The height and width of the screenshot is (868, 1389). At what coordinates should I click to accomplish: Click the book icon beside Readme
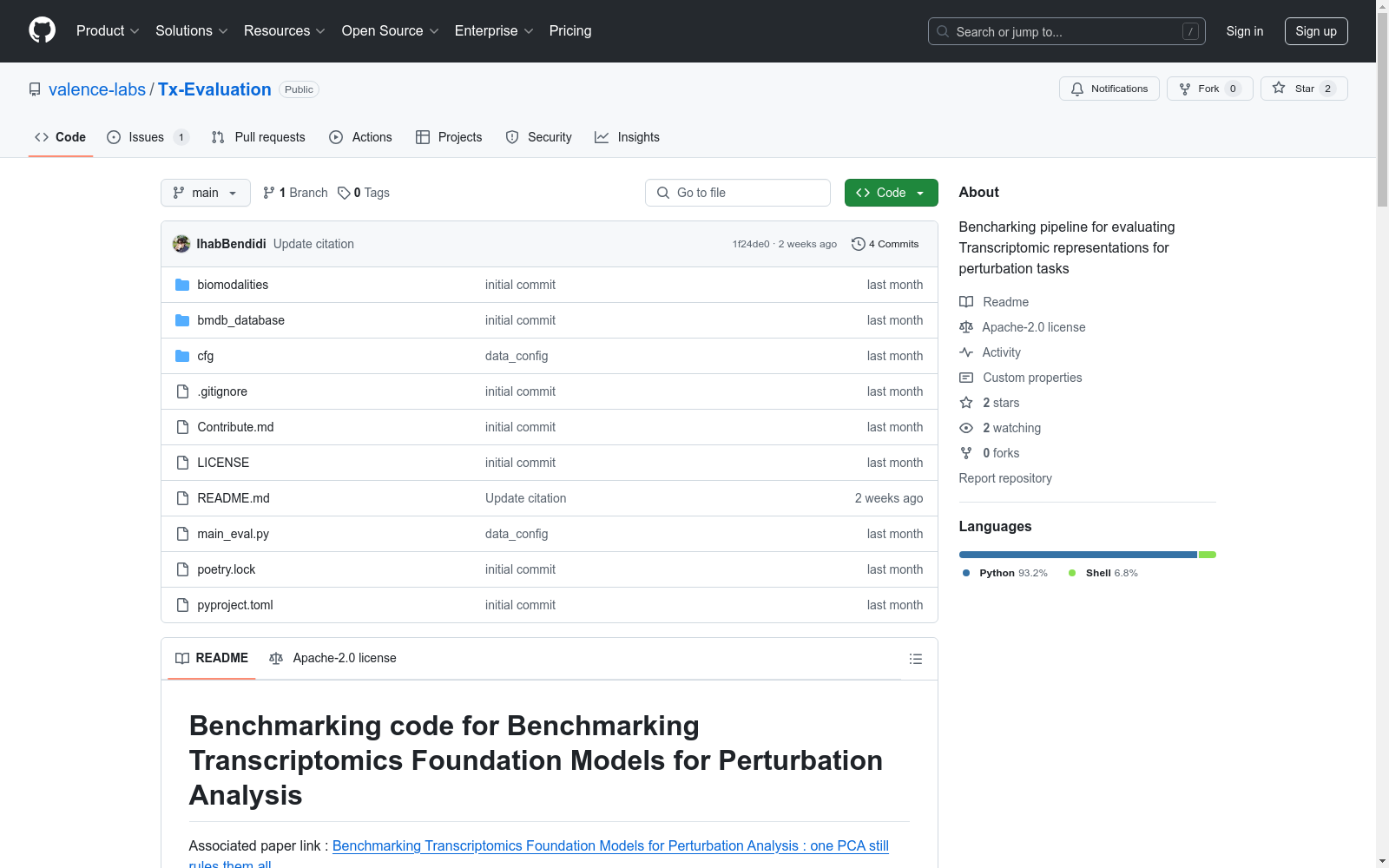pyautogui.click(x=966, y=302)
